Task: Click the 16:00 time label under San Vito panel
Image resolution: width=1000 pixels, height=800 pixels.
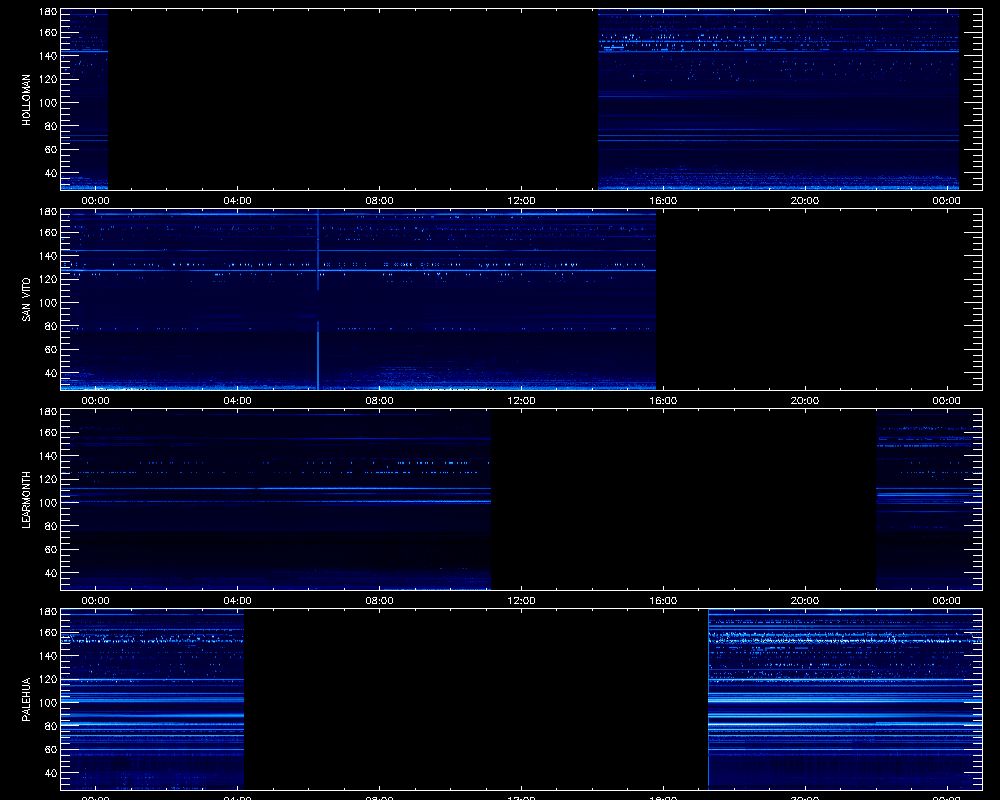Action: tap(663, 401)
